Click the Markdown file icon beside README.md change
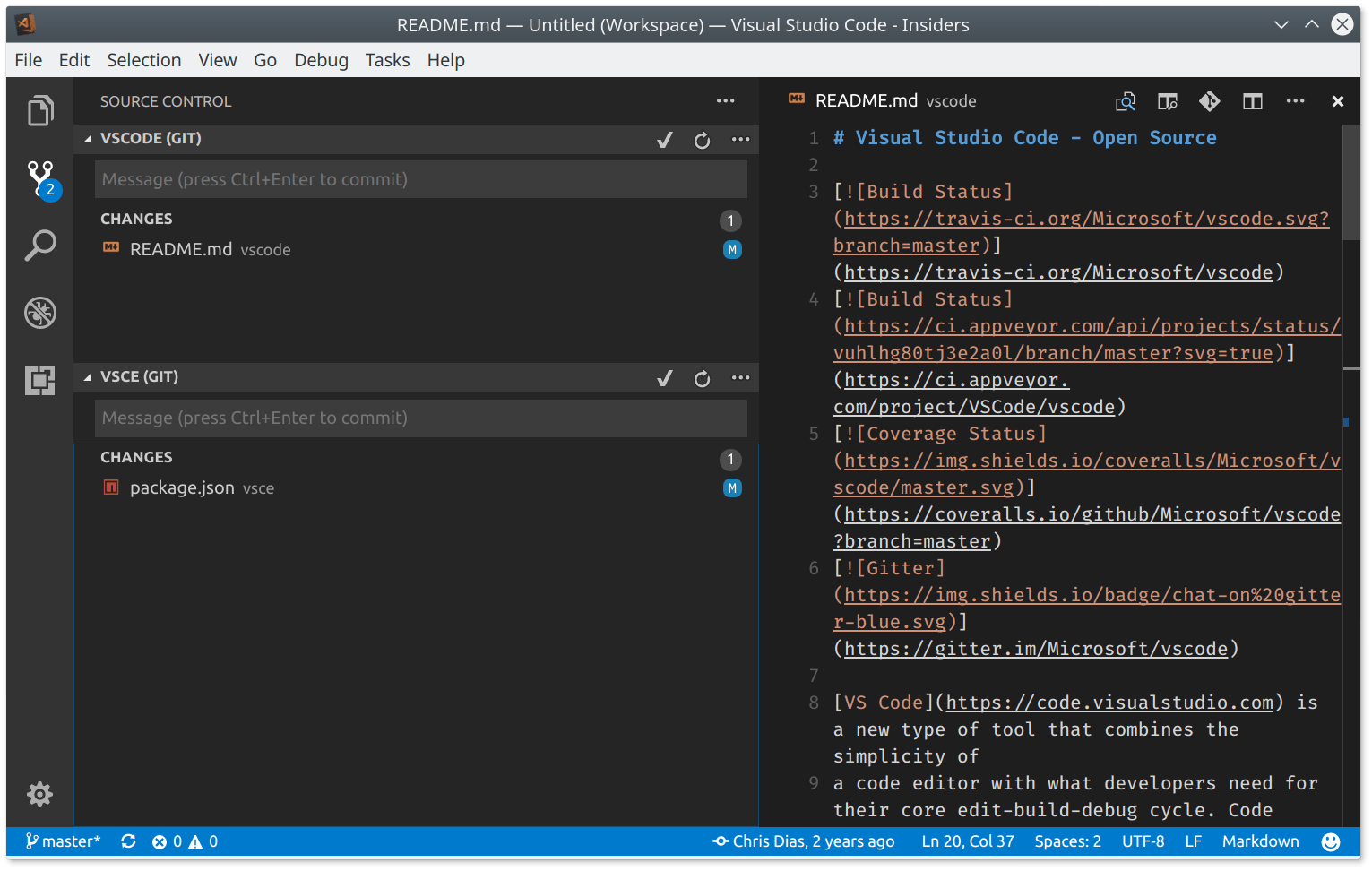The width and height of the screenshot is (1372, 871). click(111, 248)
